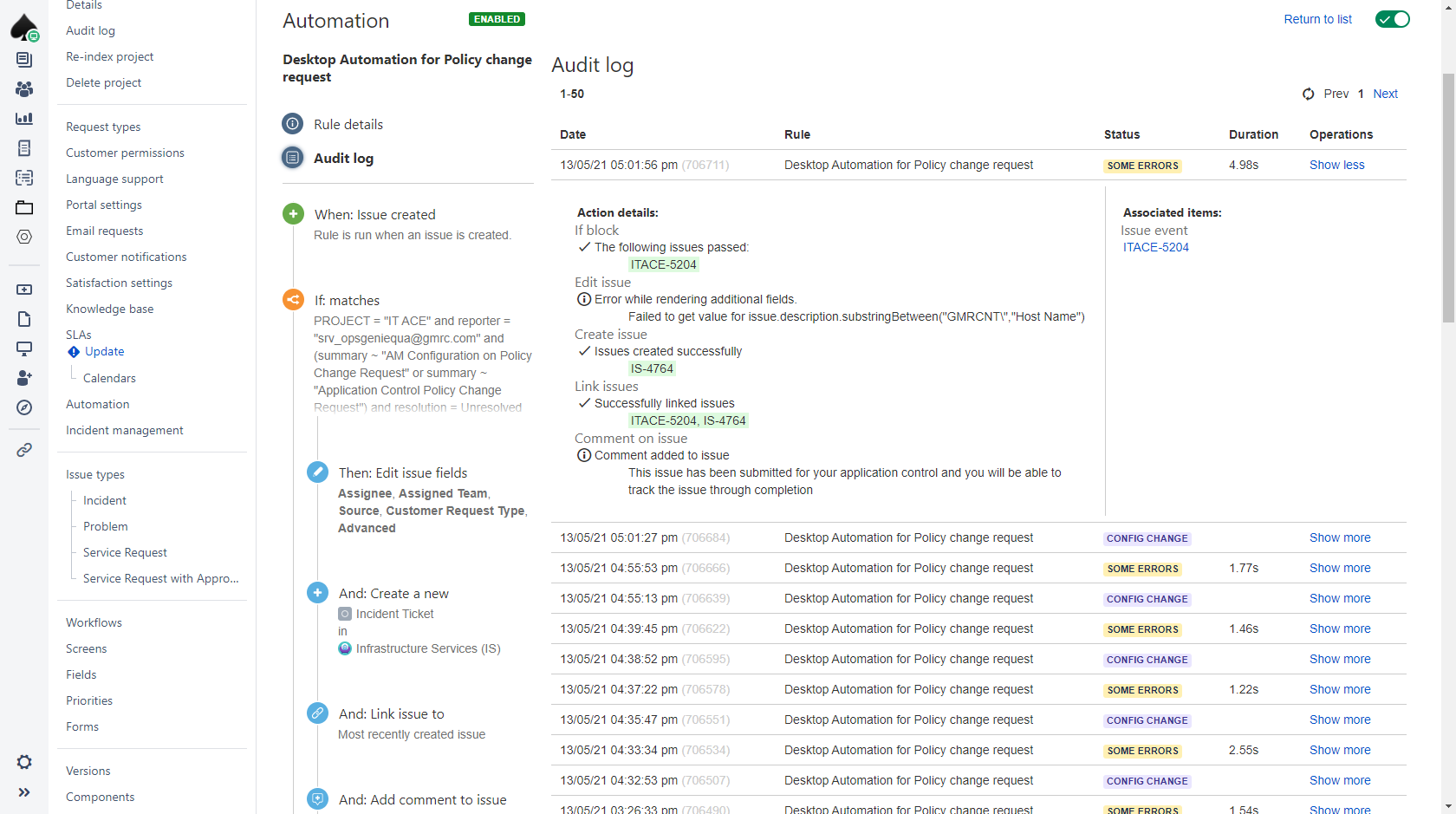Open the Workflows section in the sidebar
This screenshot has height=814, width=1456.
[x=94, y=622]
